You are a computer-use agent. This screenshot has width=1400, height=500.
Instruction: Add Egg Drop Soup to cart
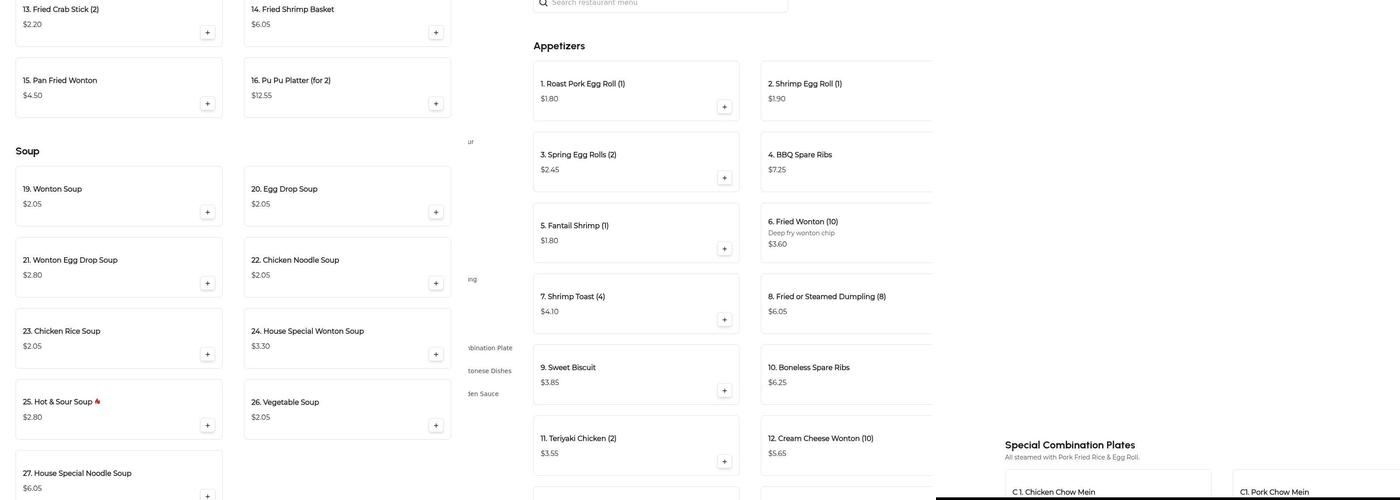point(435,212)
